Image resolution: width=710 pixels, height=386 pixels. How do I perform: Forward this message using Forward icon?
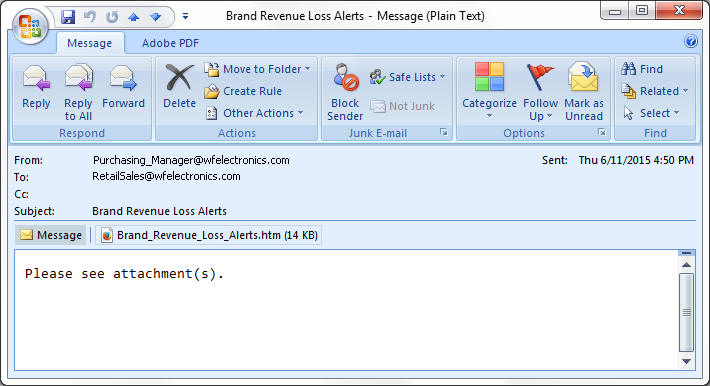[123, 78]
